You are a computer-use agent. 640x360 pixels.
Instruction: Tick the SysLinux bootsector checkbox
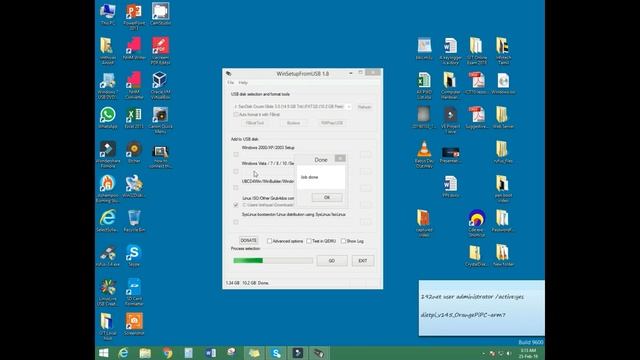236,222
